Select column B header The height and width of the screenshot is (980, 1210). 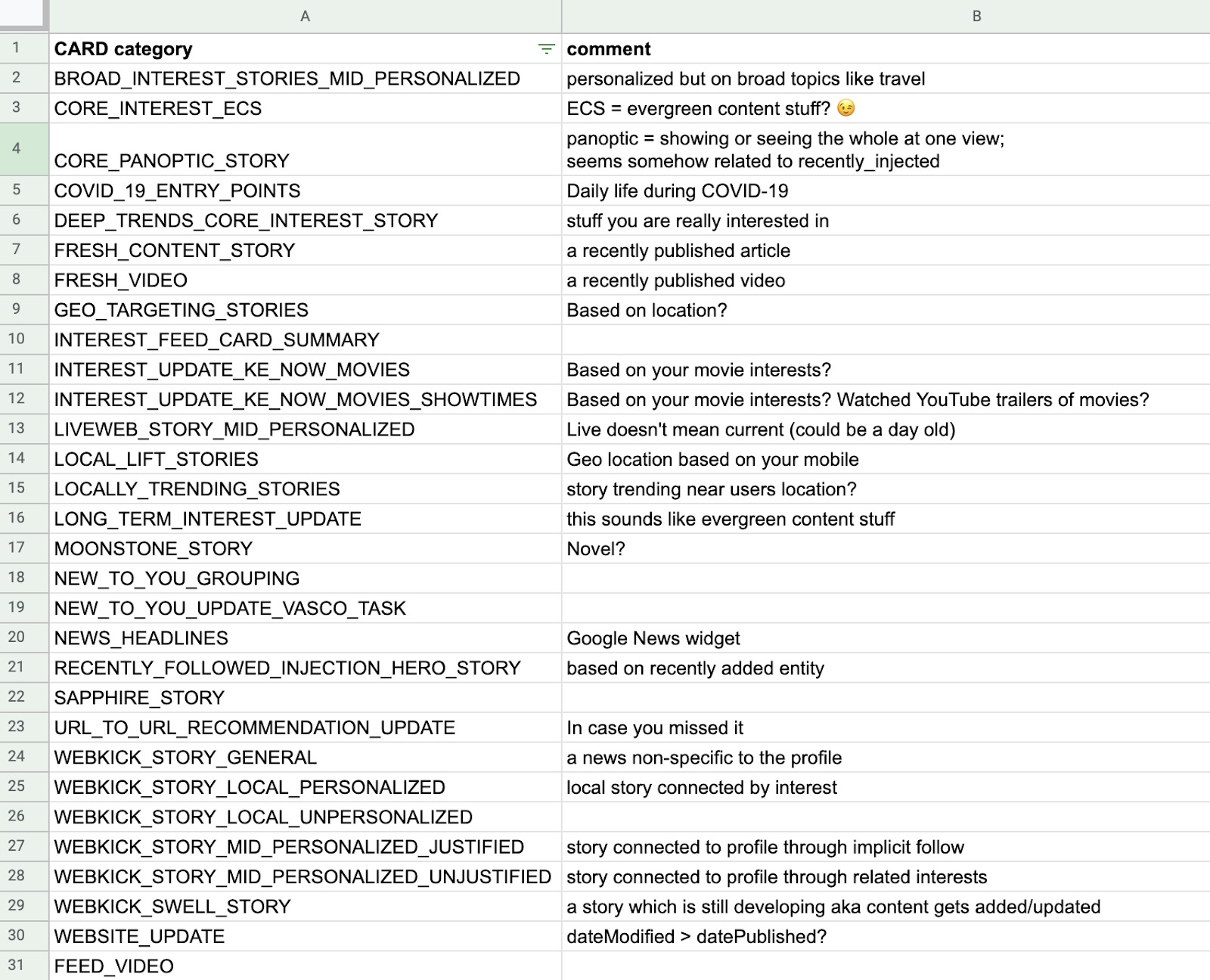[x=976, y=16]
